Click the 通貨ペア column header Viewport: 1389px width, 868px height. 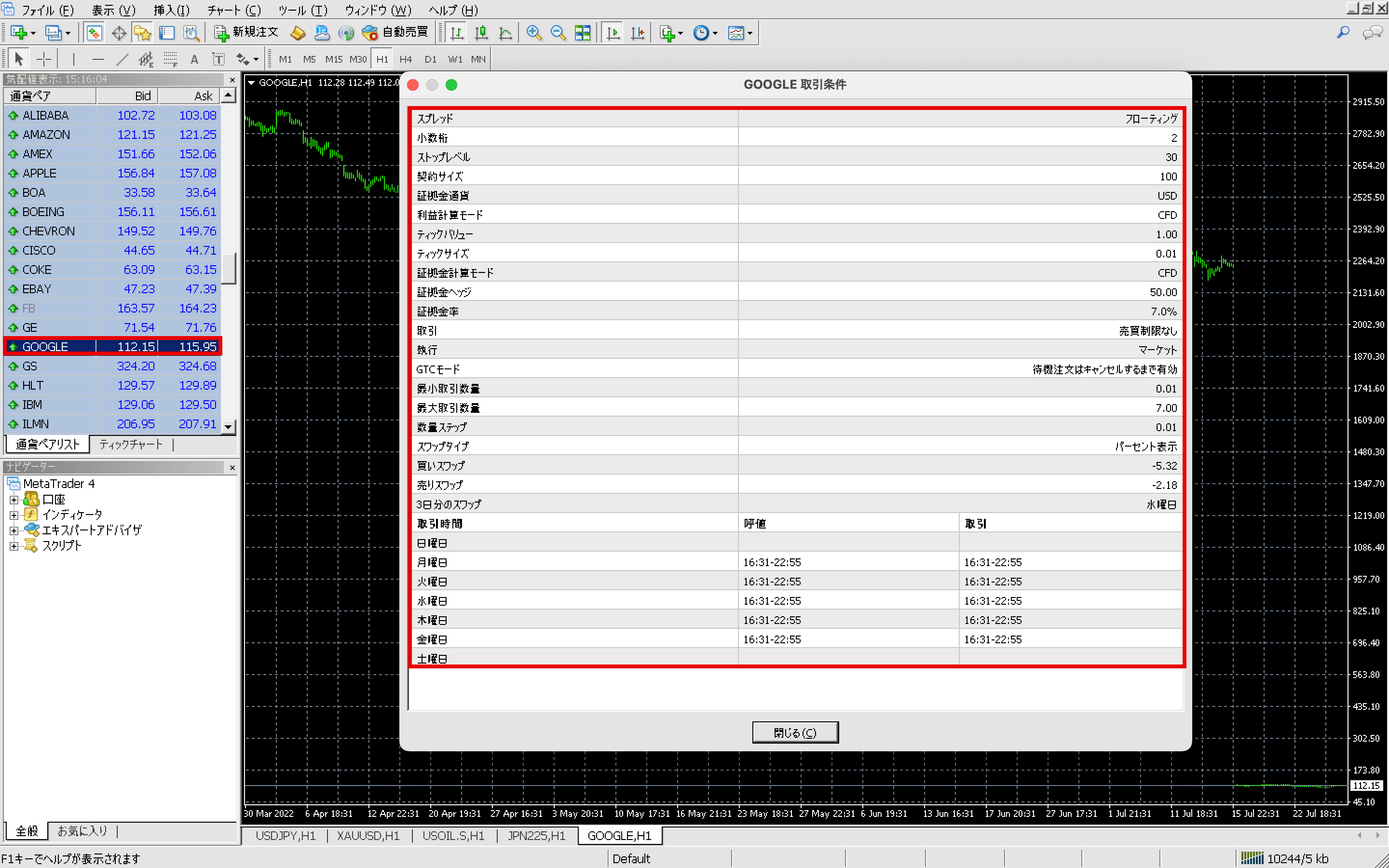coord(50,96)
